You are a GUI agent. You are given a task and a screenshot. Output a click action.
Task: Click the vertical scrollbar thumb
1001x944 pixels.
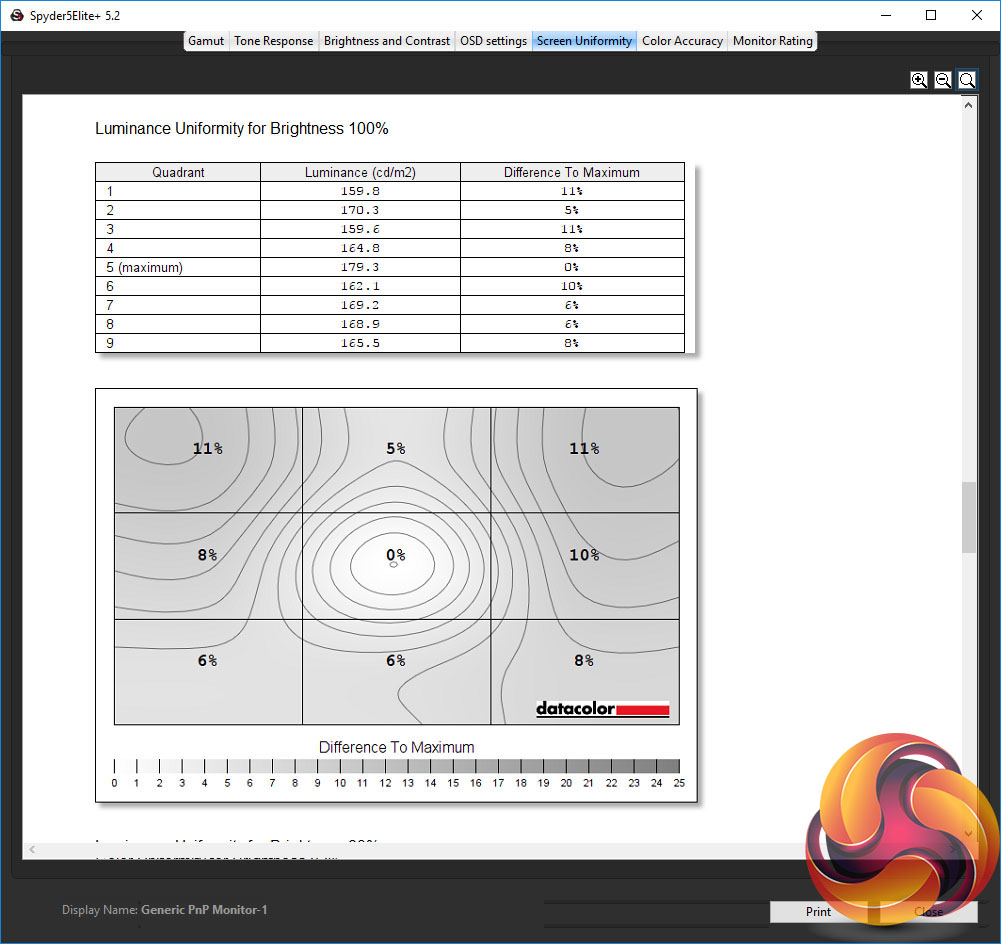(968, 517)
